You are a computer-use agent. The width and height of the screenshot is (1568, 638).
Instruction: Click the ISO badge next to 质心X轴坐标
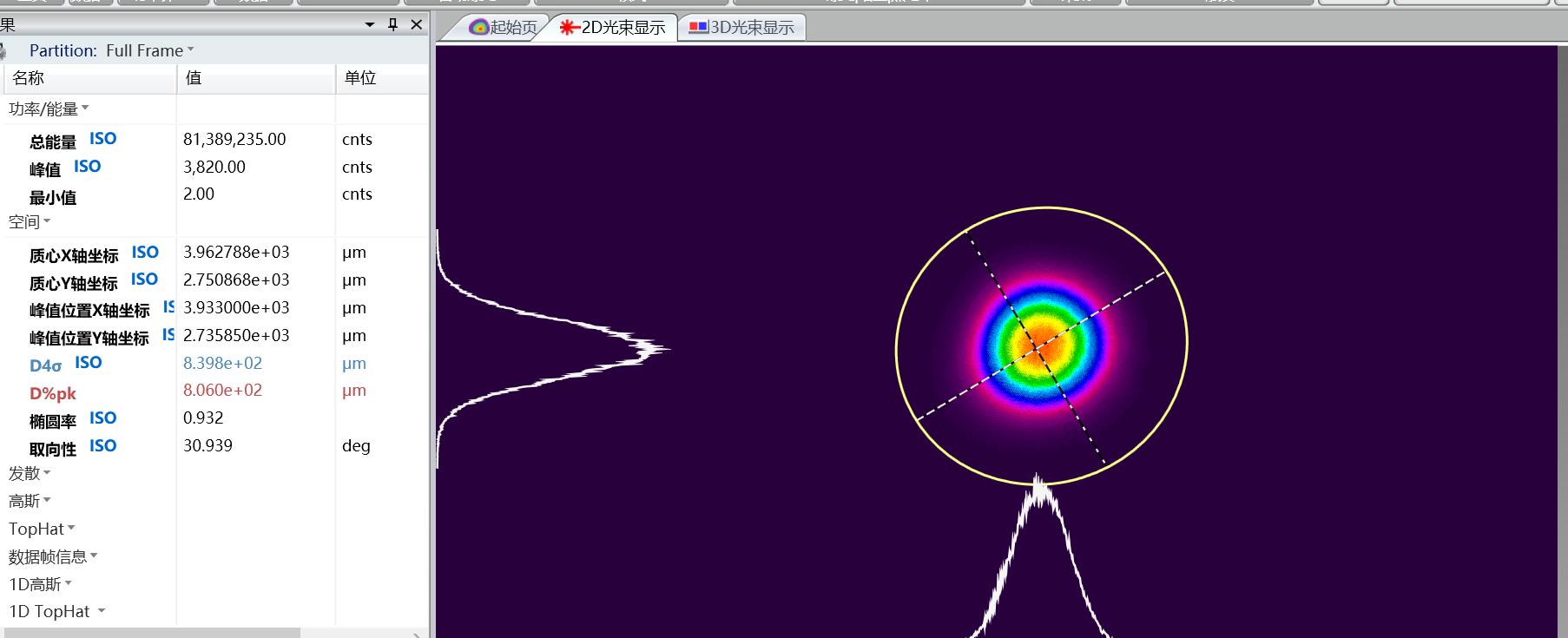(145, 253)
